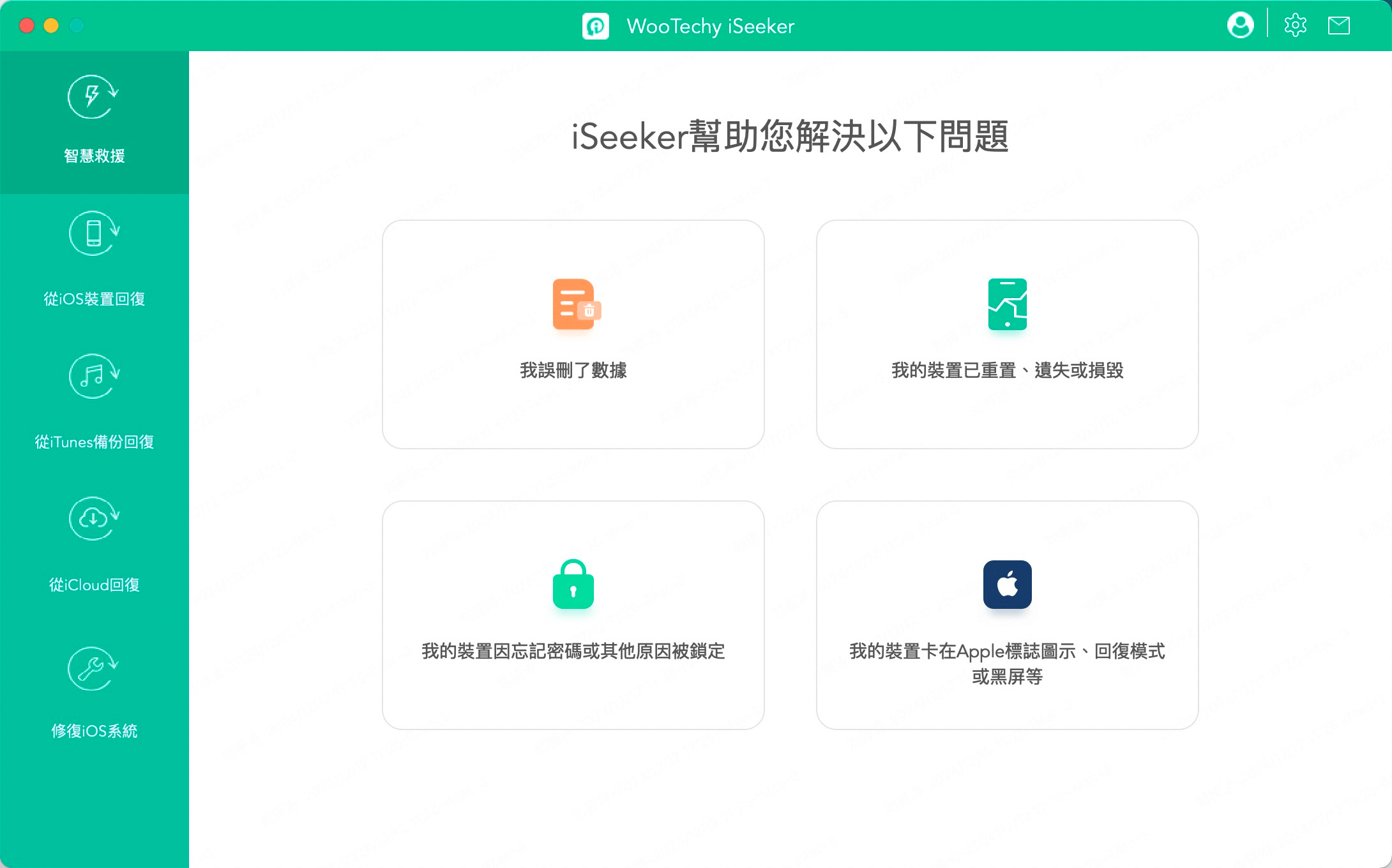This screenshot has height=868, width=1392.
Task: Click the heading iSeeker幫助您解決以下問題
Action: [x=791, y=136]
